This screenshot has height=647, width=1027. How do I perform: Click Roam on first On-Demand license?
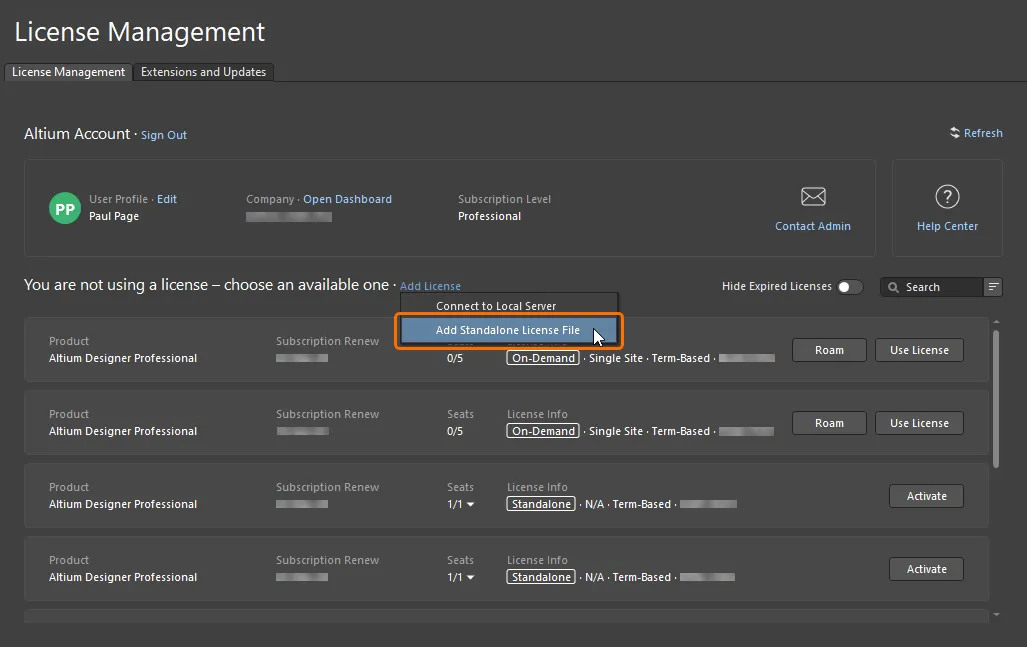point(829,350)
